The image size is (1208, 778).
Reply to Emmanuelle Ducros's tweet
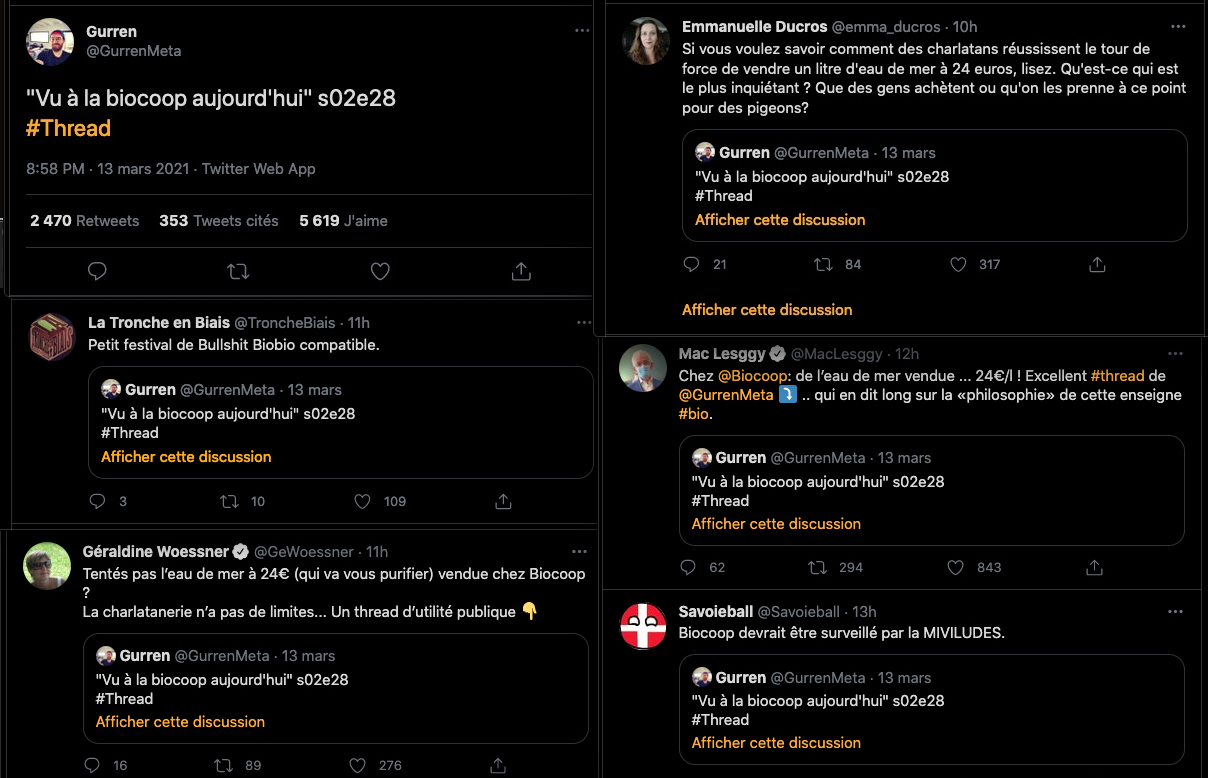691,265
